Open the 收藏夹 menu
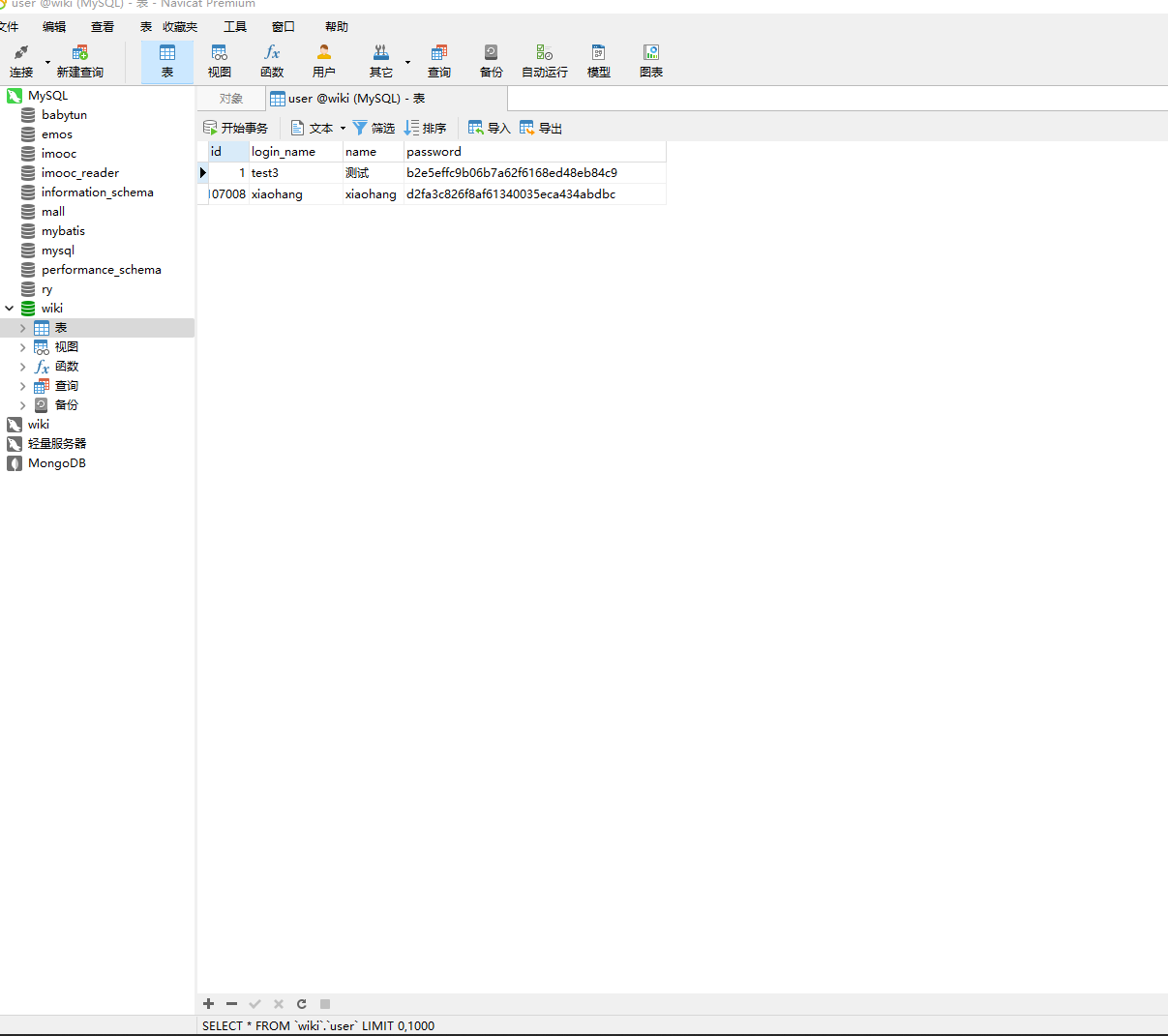Viewport: 1168px width, 1036px height. click(180, 27)
